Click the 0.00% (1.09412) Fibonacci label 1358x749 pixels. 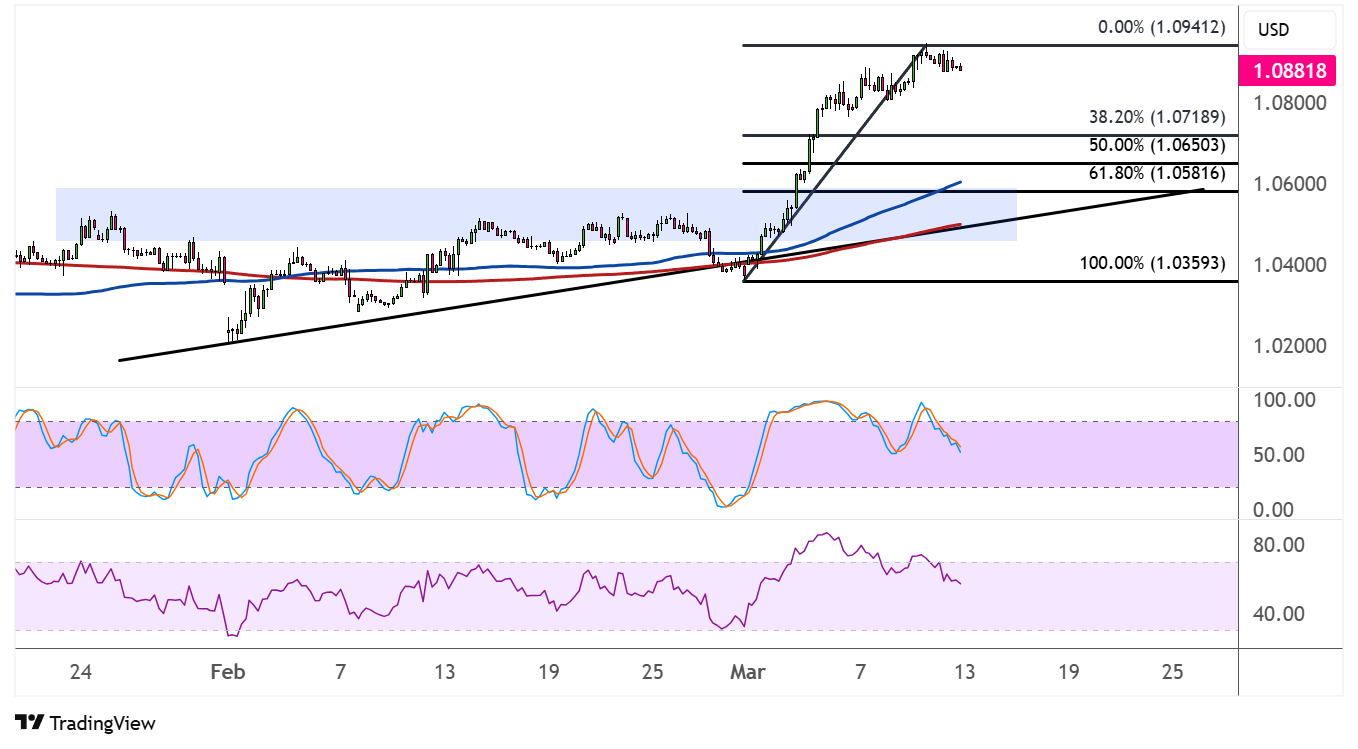coord(1161,28)
